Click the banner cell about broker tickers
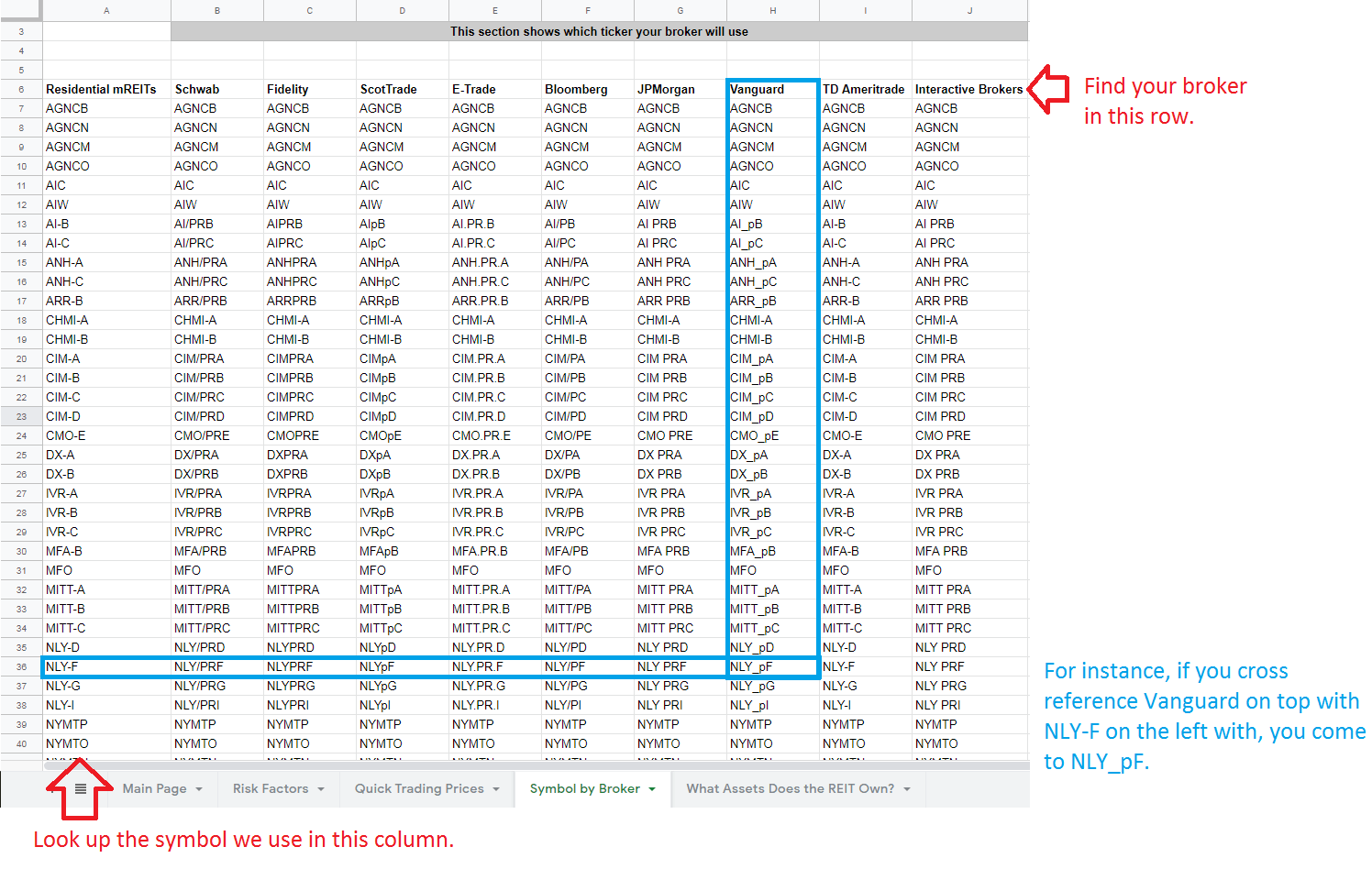The height and width of the screenshot is (891, 1372). click(599, 31)
